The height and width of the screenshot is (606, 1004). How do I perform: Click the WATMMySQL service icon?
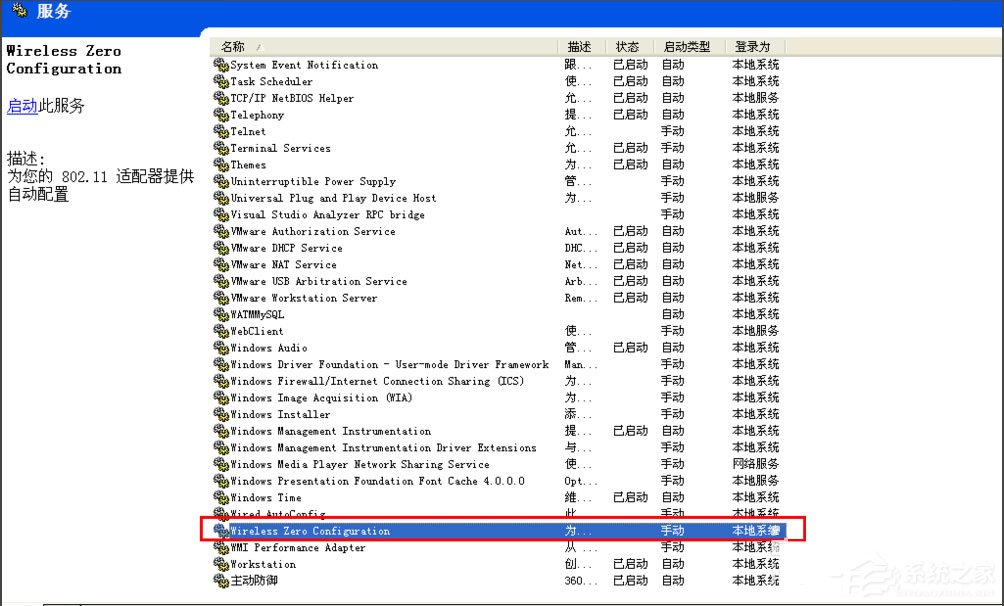(221, 314)
